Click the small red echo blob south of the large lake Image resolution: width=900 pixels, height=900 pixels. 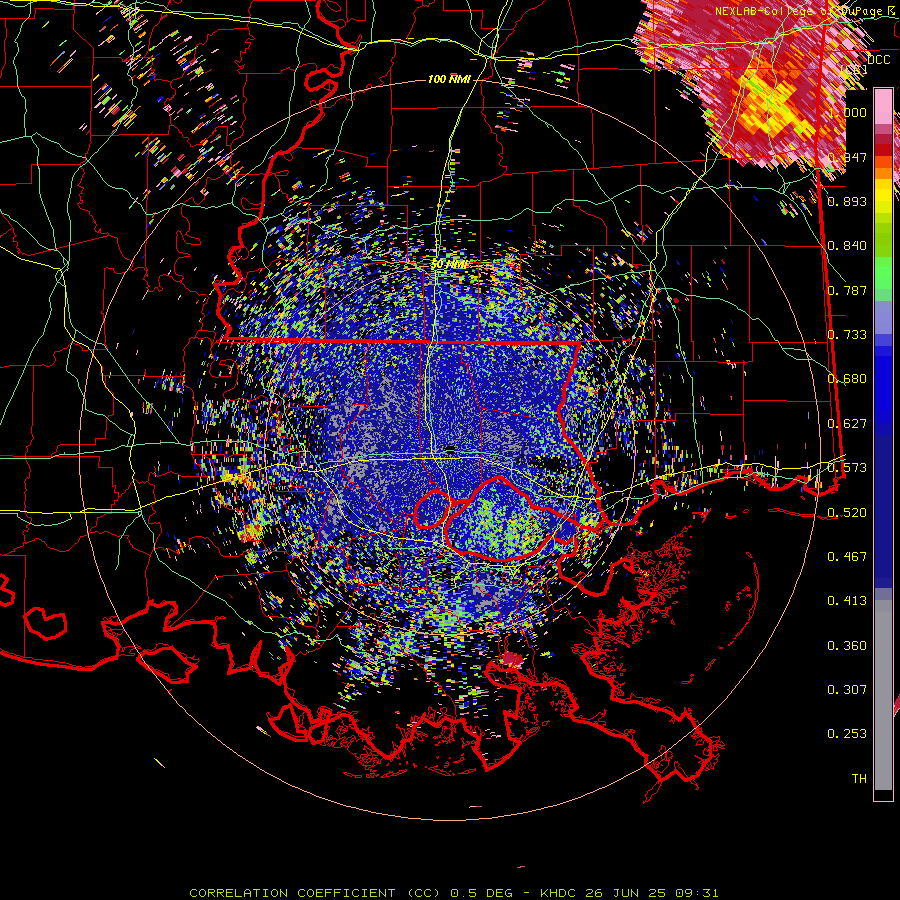click(x=511, y=660)
